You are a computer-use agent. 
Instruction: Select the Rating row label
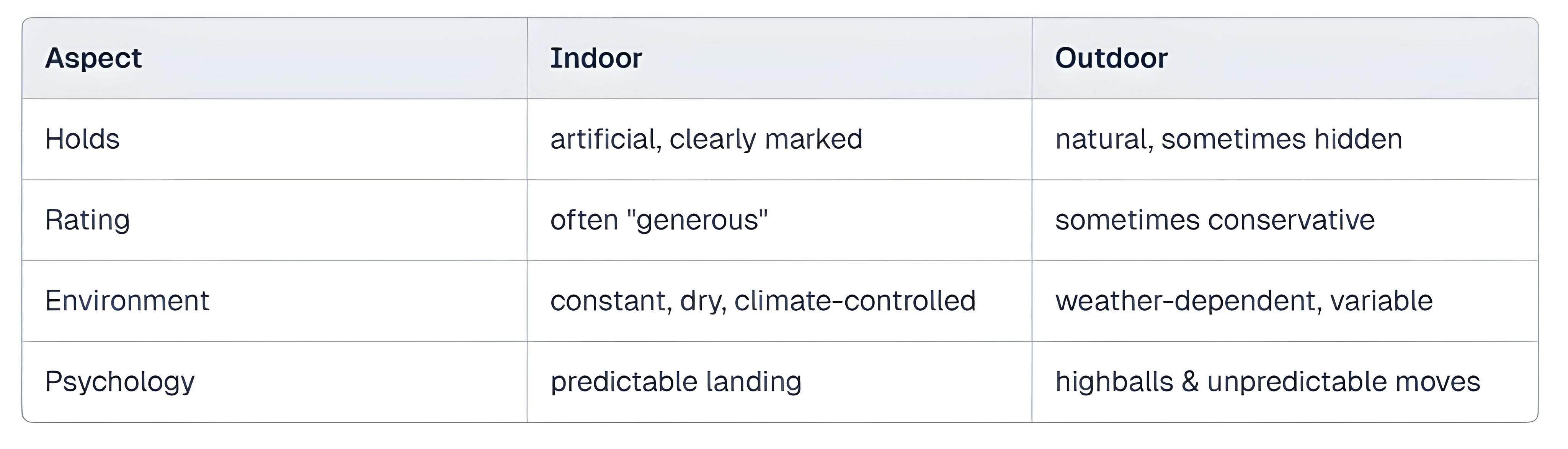[87, 220]
